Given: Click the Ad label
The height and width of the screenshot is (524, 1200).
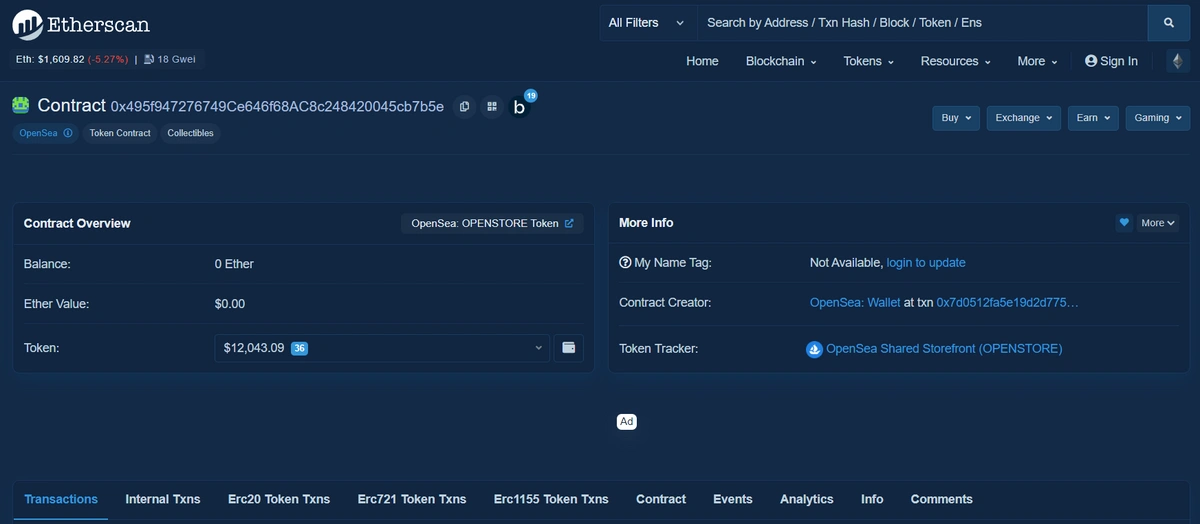Looking at the screenshot, I should click(627, 422).
